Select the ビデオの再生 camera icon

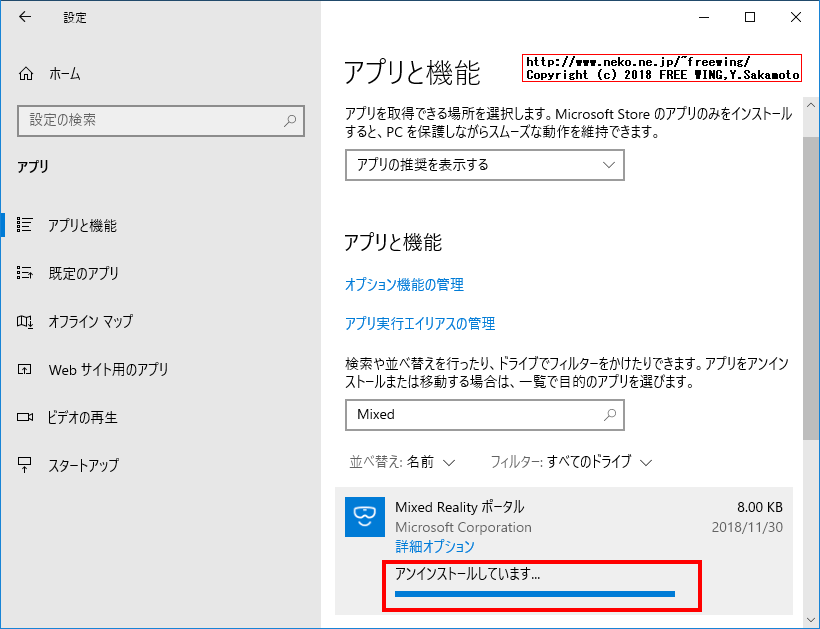pyautogui.click(x=23, y=417)
